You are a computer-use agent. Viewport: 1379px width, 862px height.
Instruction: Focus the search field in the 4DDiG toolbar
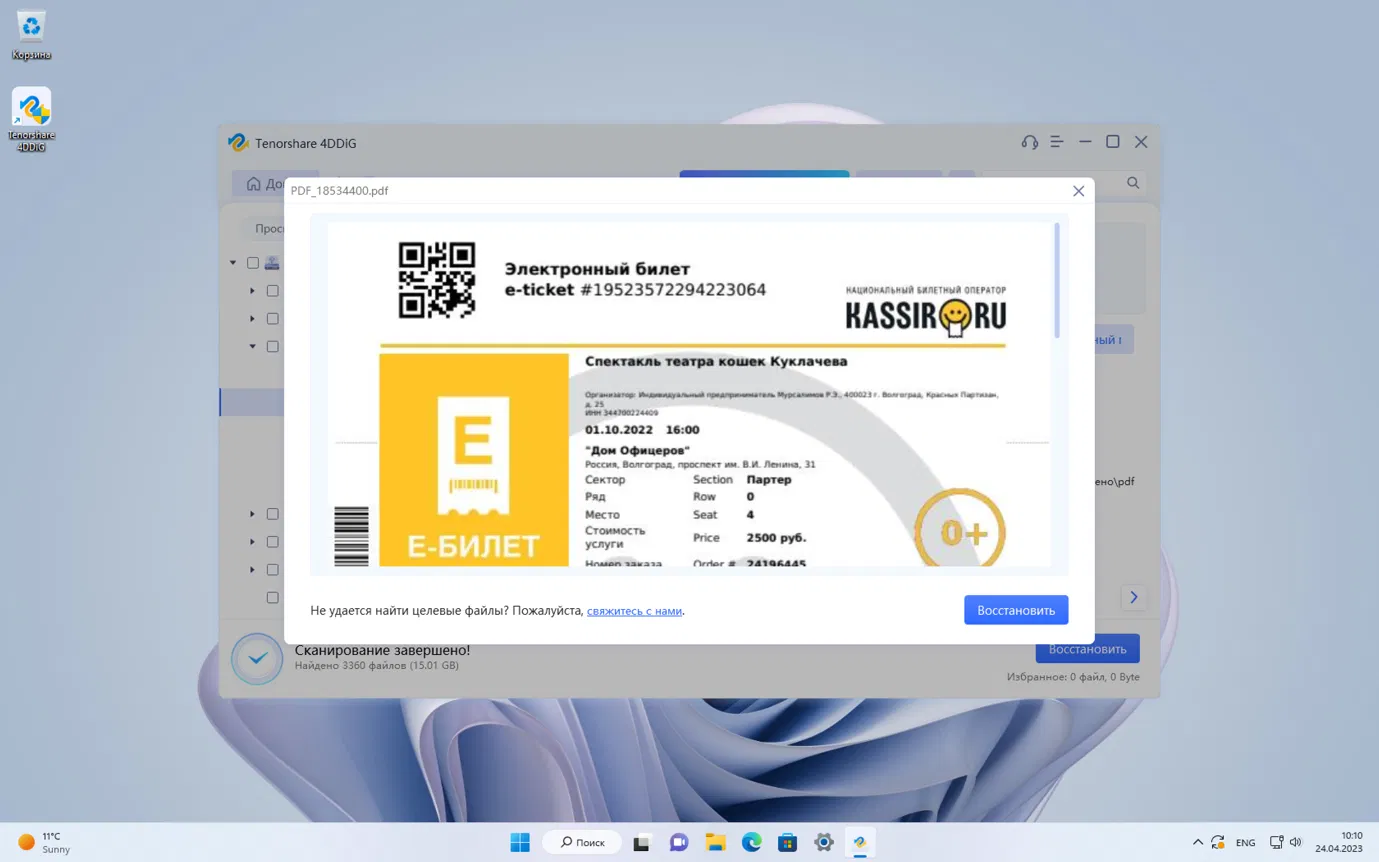1063,183
